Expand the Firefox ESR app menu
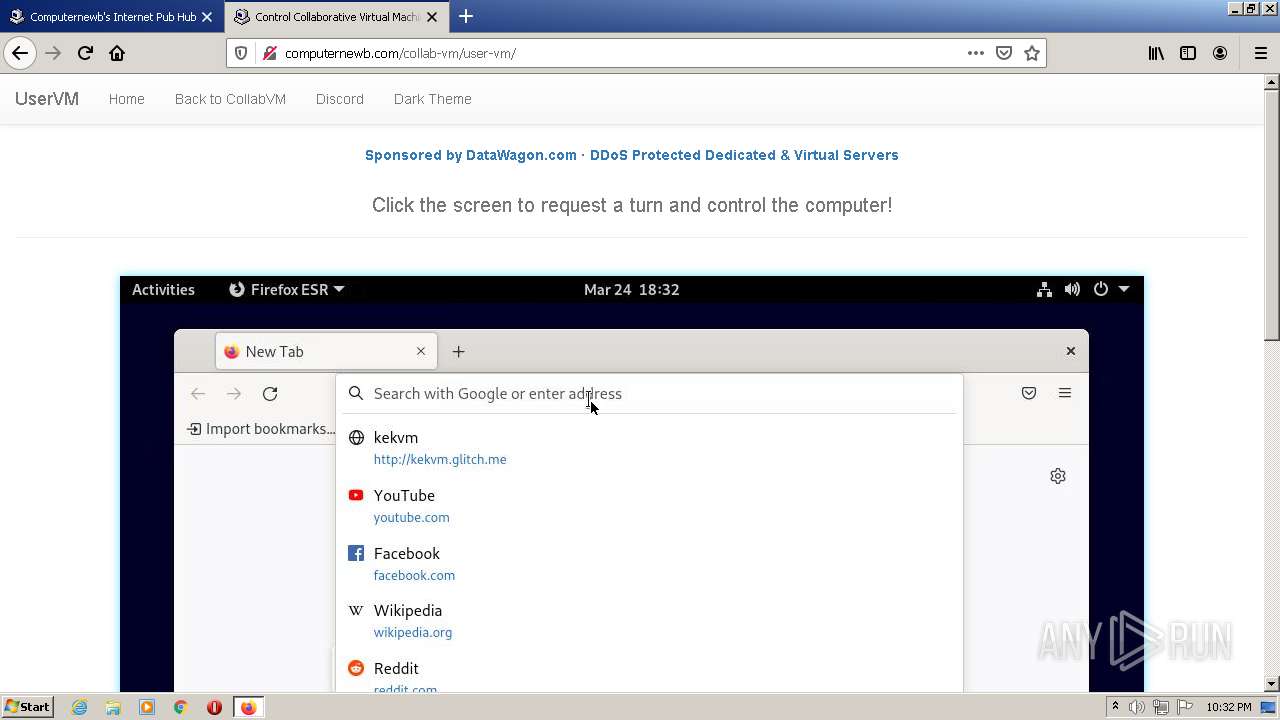This screenshot has width=1280, height=720. [287, 289]
